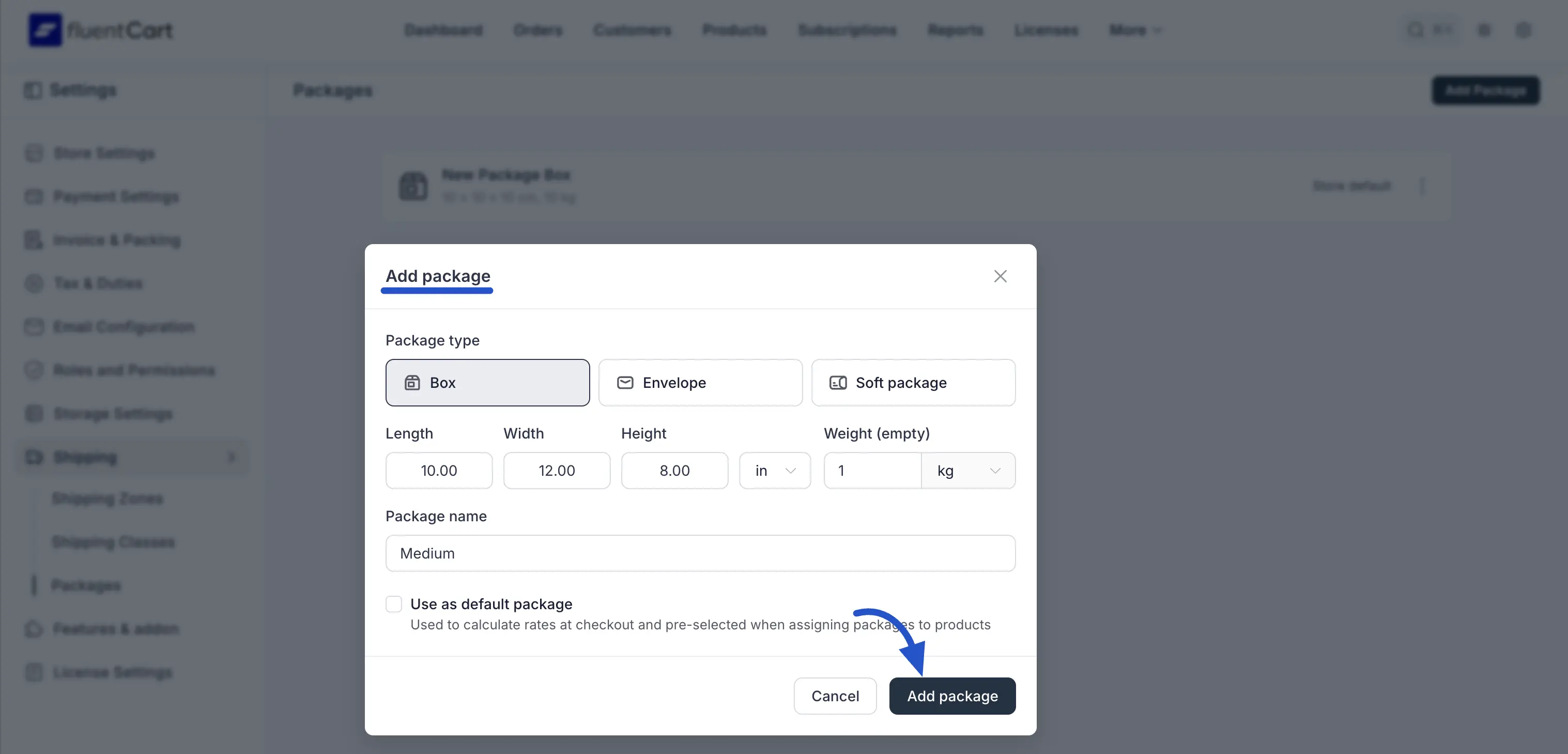
Task: Open Packages in sidebar
Action: click(x=86, y=585)
